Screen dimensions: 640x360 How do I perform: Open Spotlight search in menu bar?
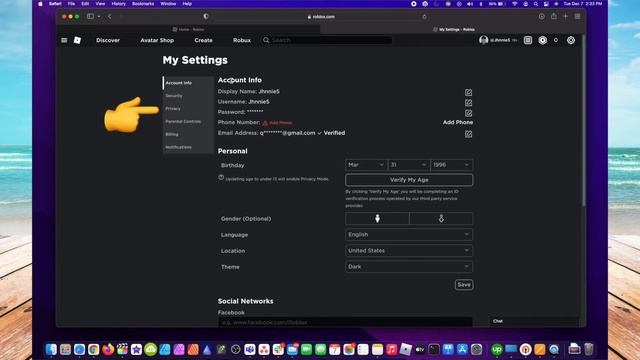[x=536, y=4]
